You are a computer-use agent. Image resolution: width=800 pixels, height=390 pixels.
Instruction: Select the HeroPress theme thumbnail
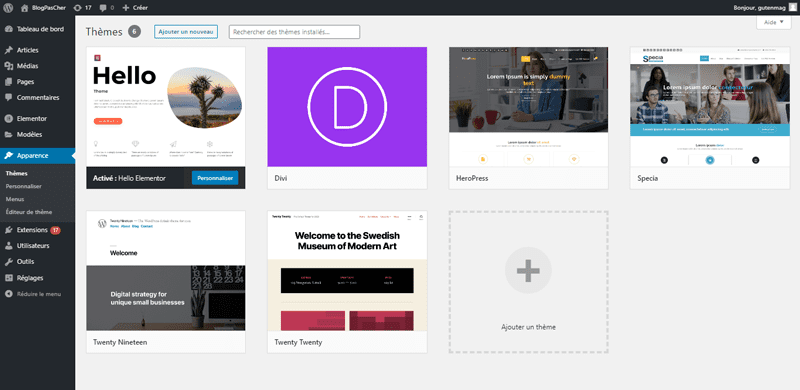[529, 107]
